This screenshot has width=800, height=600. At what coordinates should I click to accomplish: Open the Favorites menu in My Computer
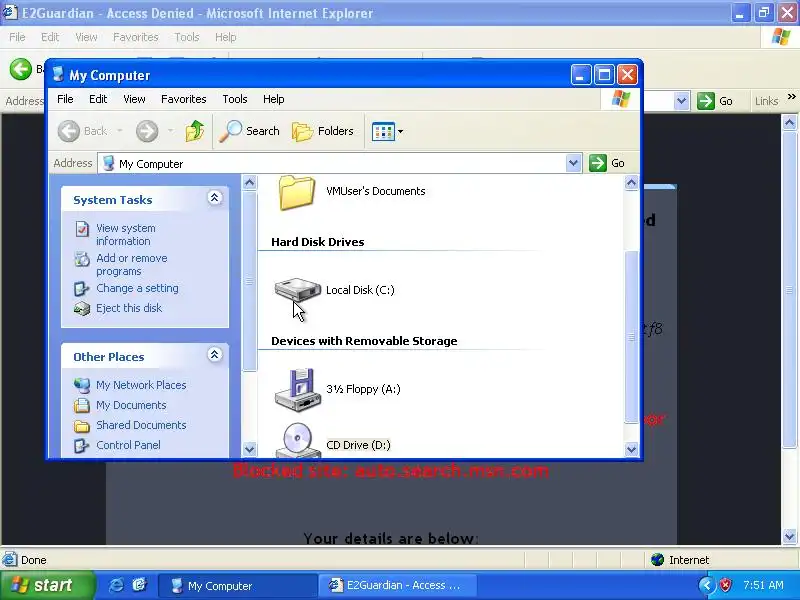pos(184,99)
